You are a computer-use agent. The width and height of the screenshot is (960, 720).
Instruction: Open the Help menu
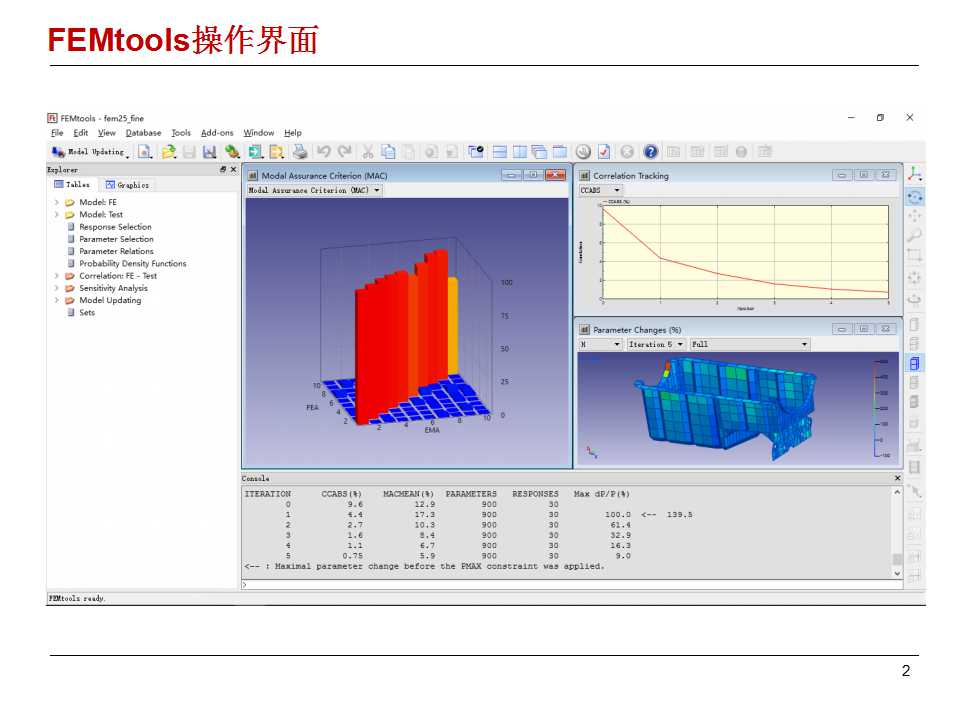click(x=293, y=133)
